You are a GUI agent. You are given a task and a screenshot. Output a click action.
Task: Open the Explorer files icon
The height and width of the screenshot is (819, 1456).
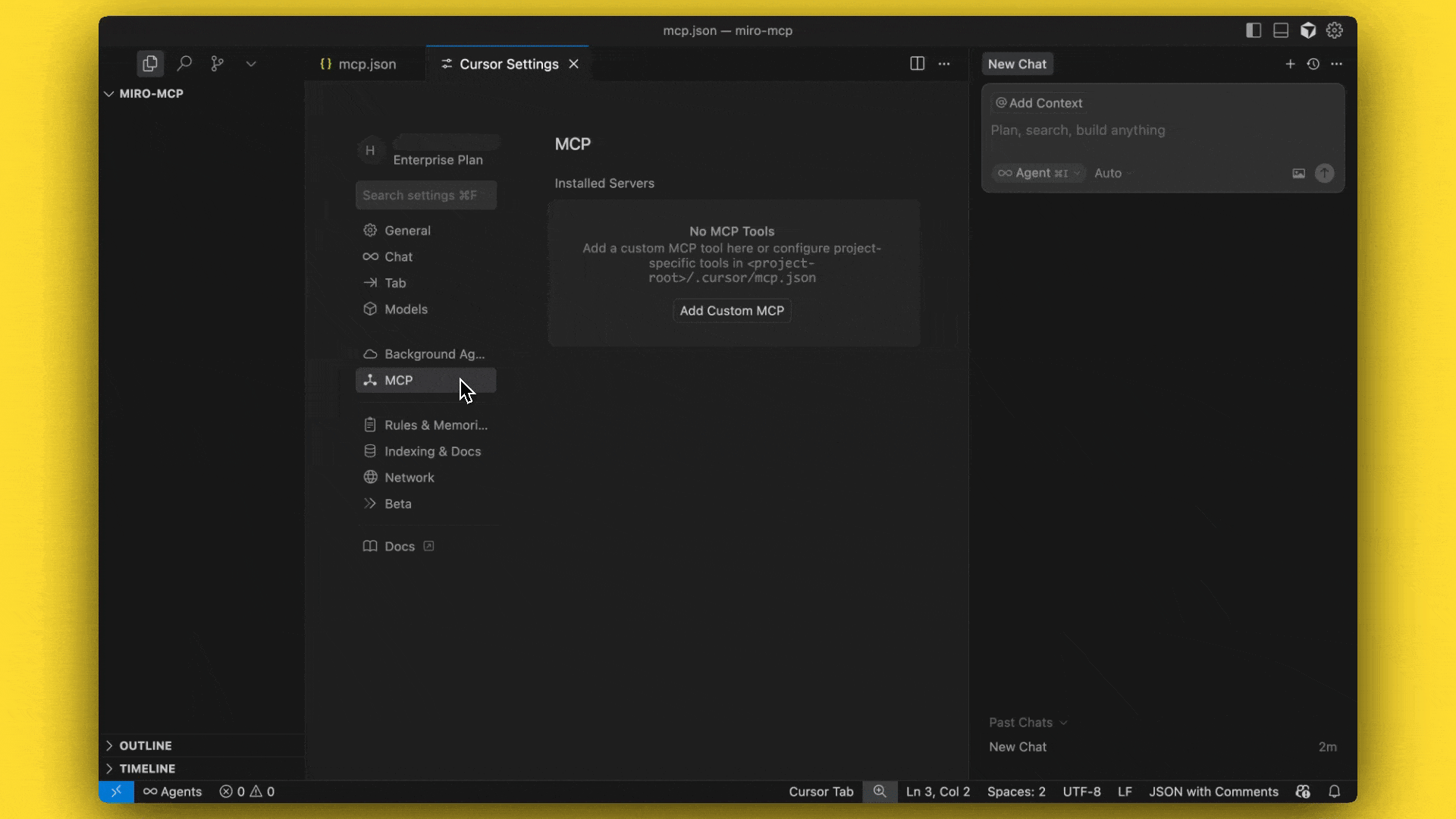(150, 64)
